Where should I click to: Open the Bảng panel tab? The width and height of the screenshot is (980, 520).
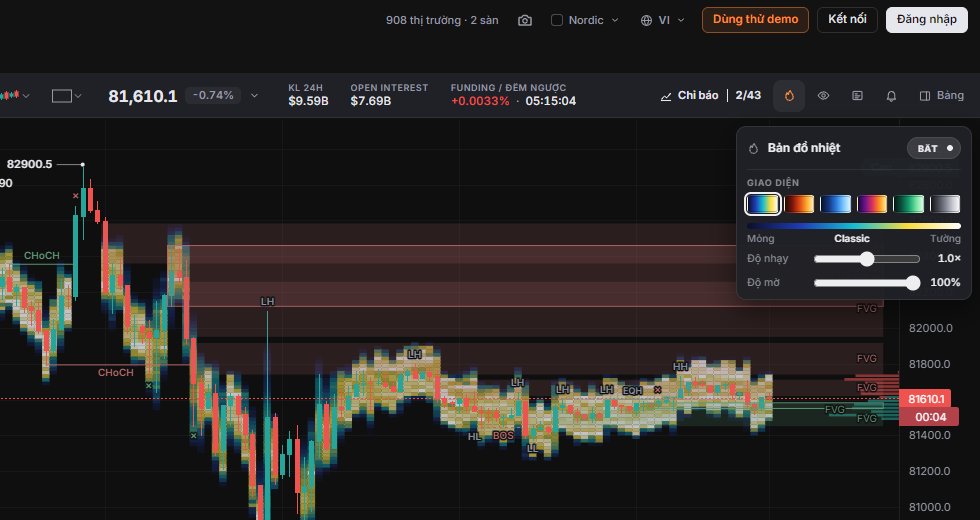942,96
